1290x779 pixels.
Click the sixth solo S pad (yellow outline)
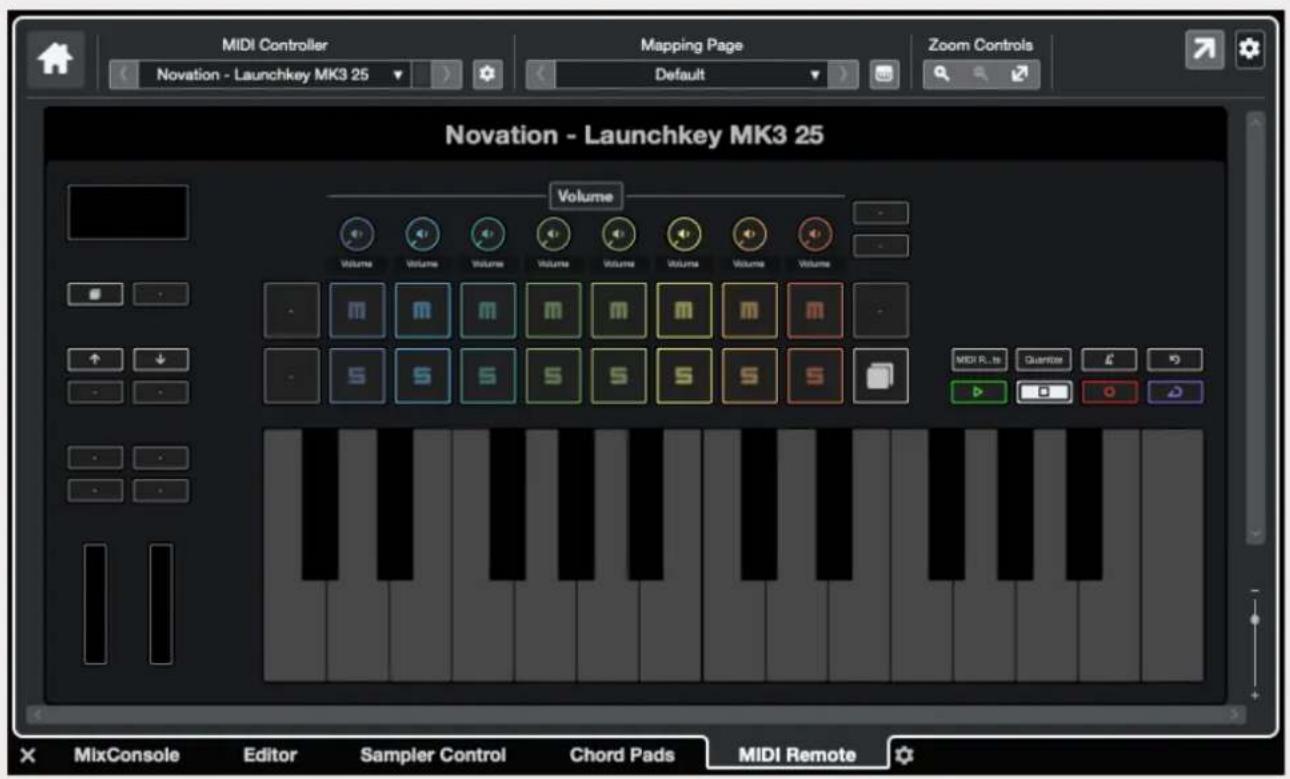click(685, 376)
